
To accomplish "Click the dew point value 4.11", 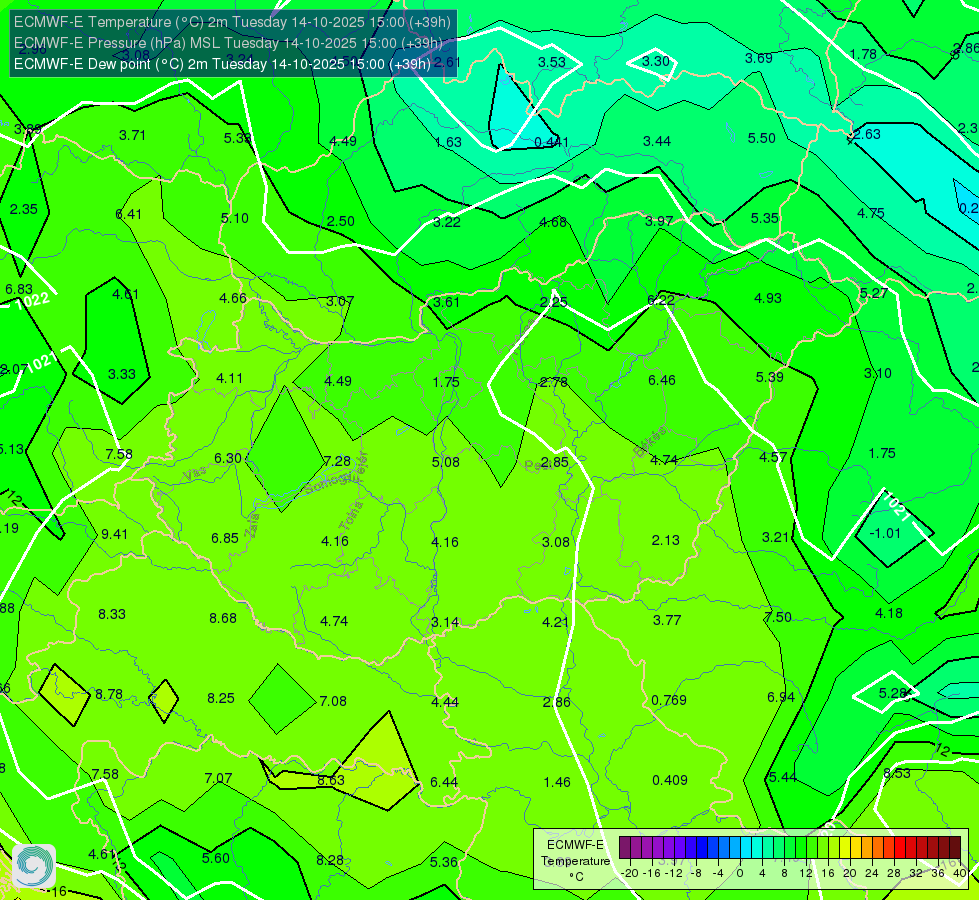I will coord(230,378).
